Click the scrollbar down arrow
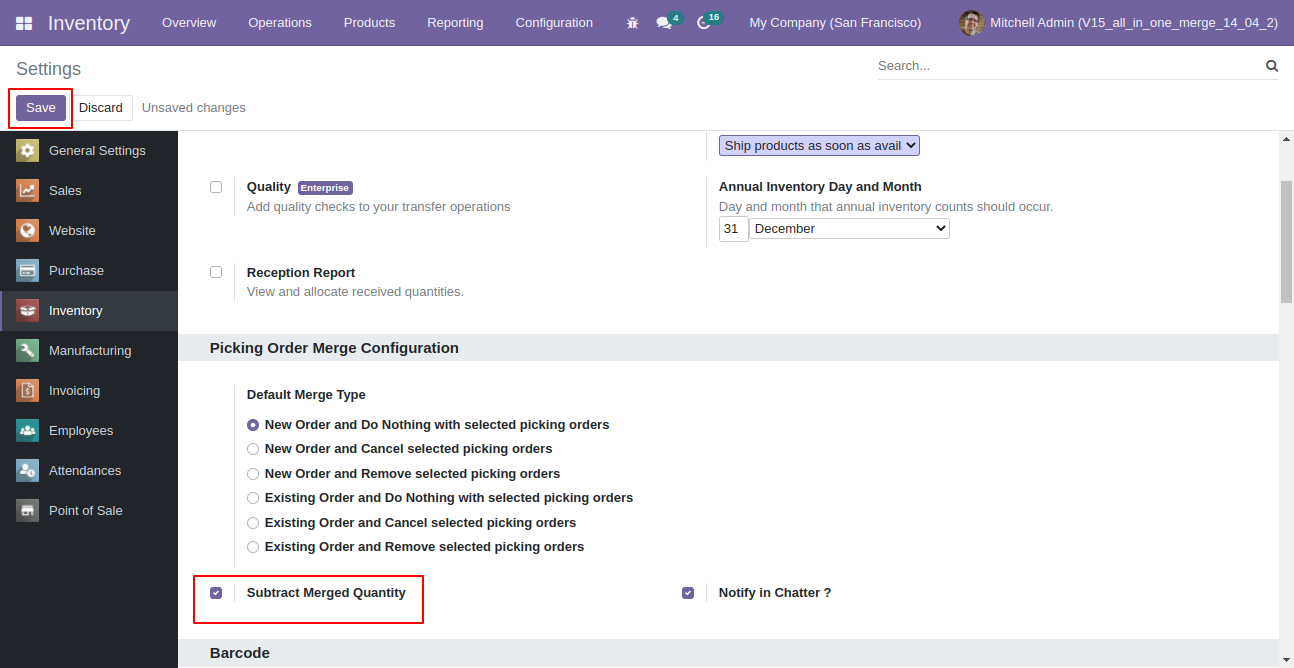This screenshot has height=668, width=1294. pos(1286,660)
